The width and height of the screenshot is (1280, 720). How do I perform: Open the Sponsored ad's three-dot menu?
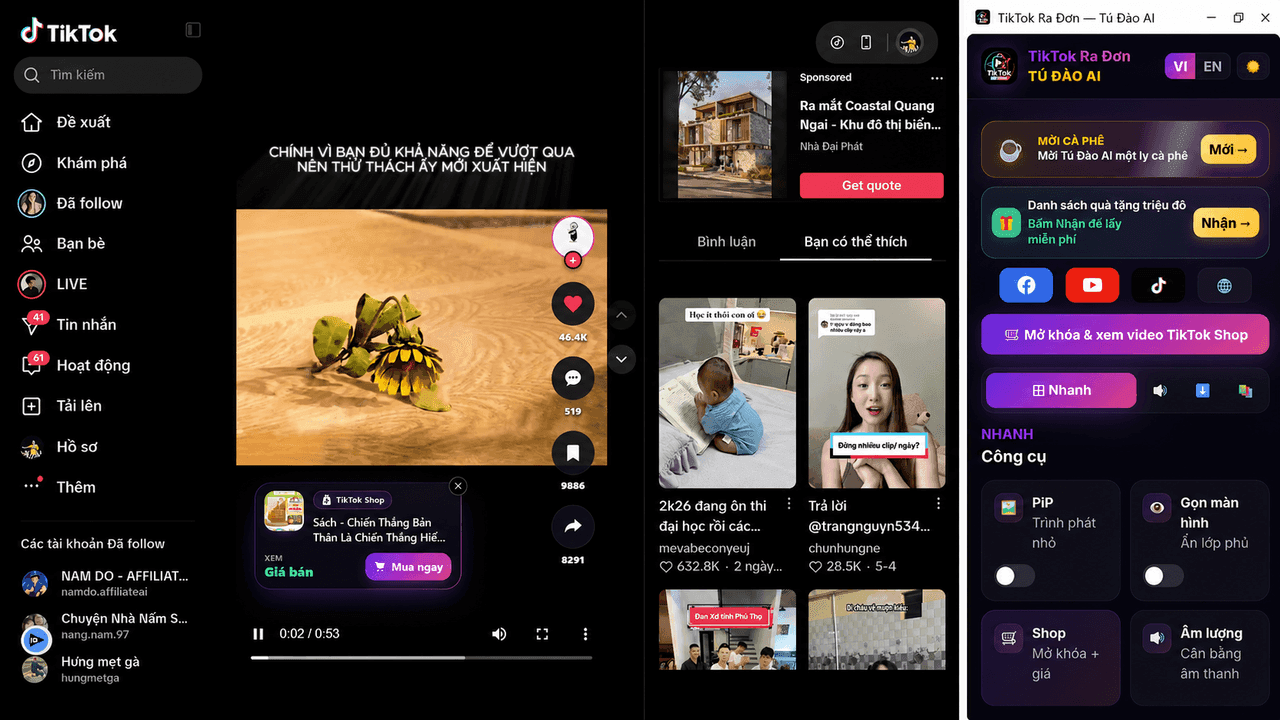click(937, 78)
